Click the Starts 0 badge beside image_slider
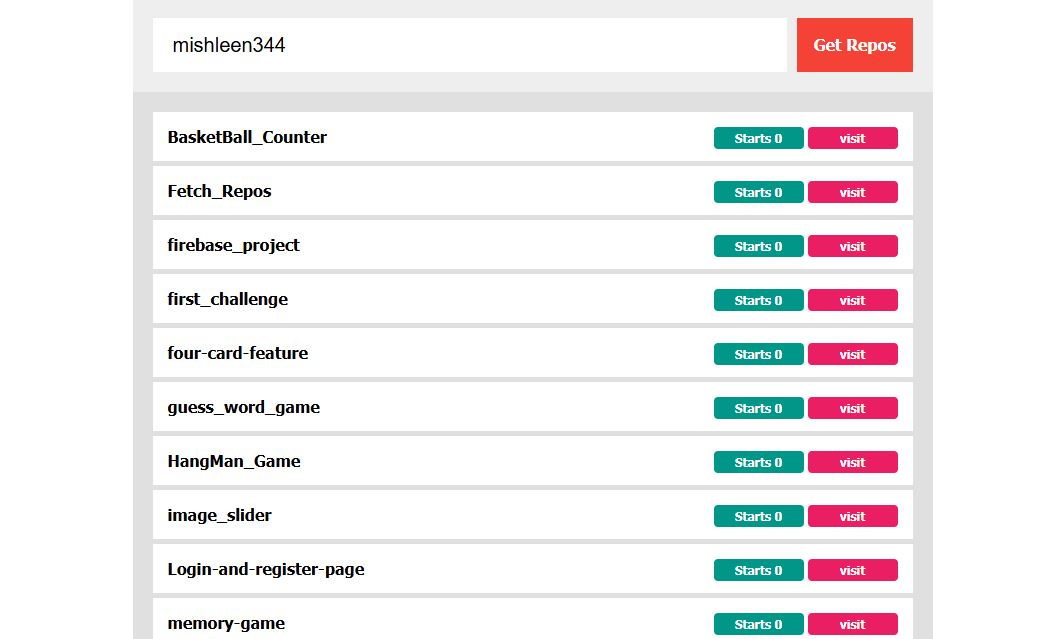 click(758, 516)
